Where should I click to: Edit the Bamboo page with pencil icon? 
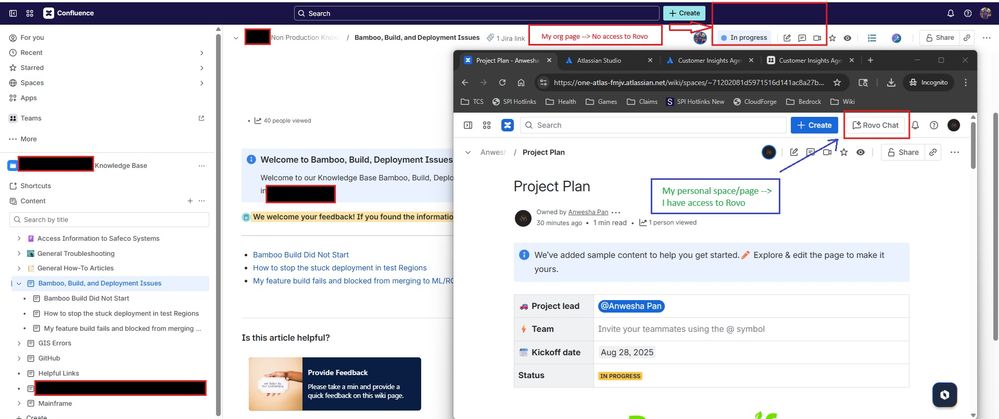(x=787, y=38)
